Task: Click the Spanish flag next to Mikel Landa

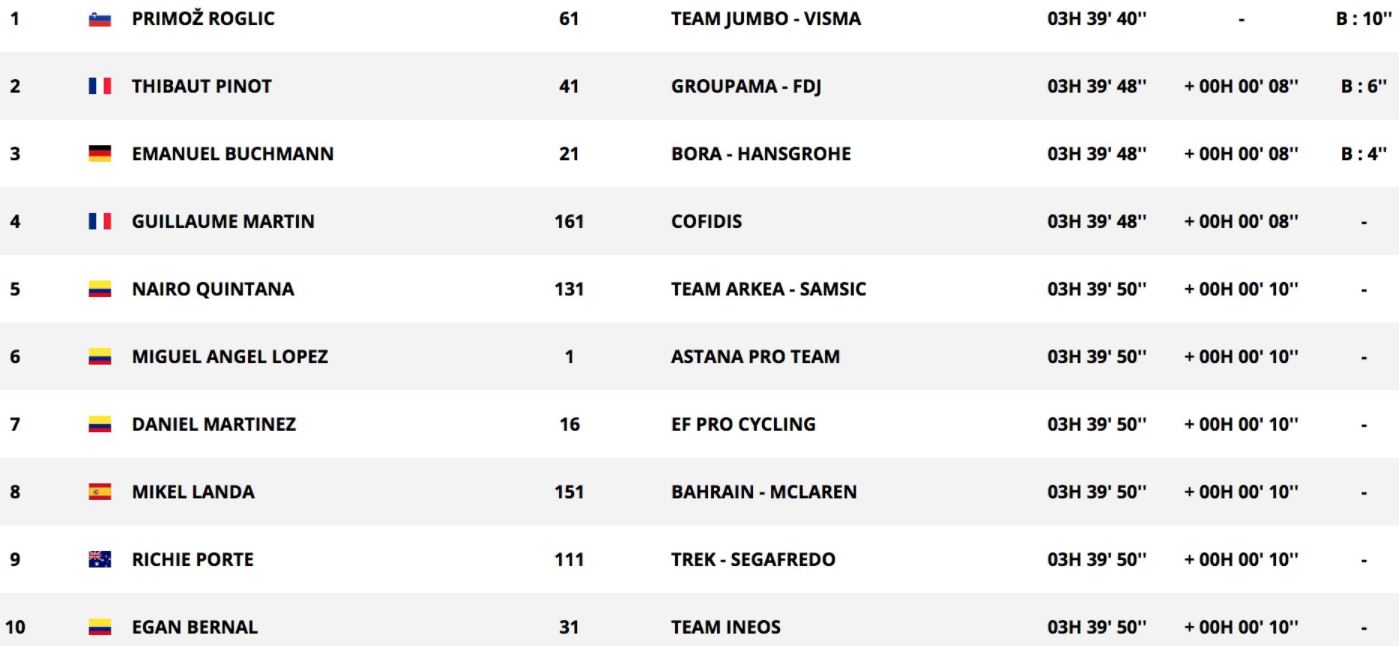Action: click(99, 492)
